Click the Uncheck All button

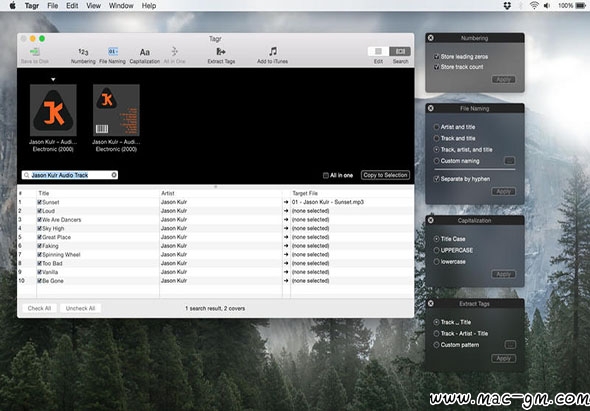point(80,308)
